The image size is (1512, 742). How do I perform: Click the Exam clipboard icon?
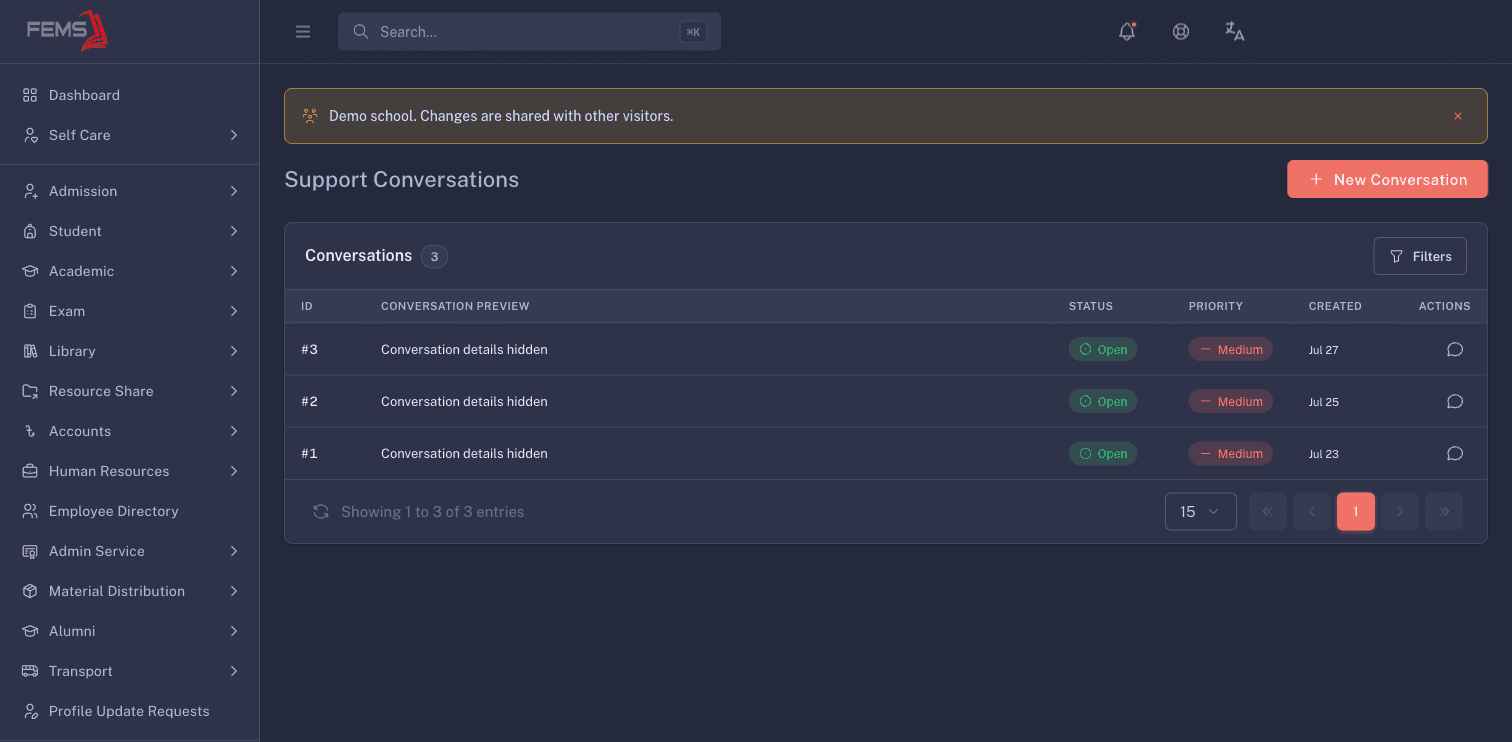click(x=30, y=311)
